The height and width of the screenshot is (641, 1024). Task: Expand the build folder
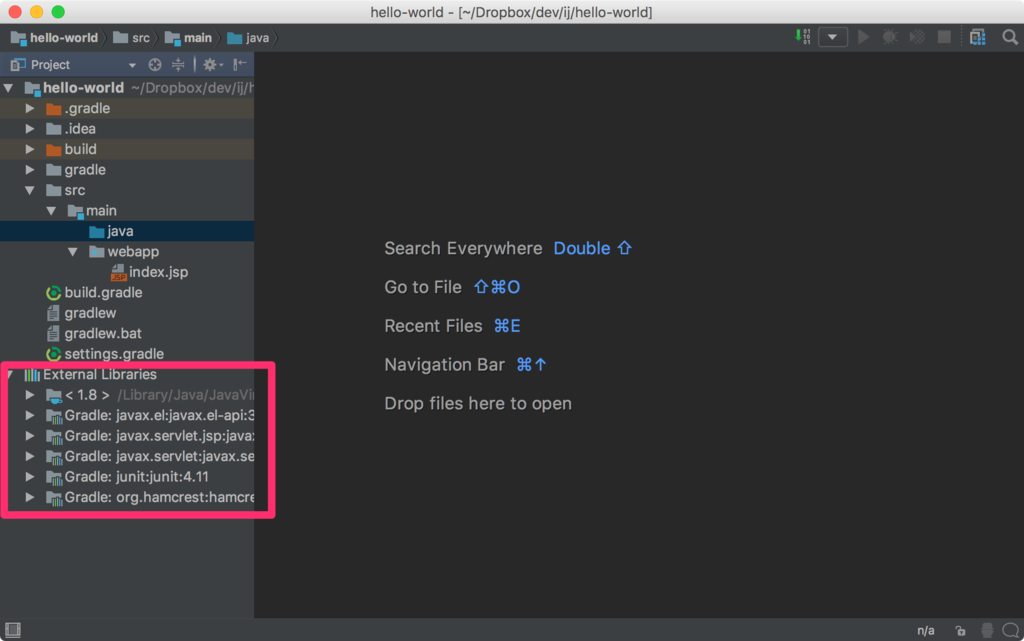[x=29, y=149]
